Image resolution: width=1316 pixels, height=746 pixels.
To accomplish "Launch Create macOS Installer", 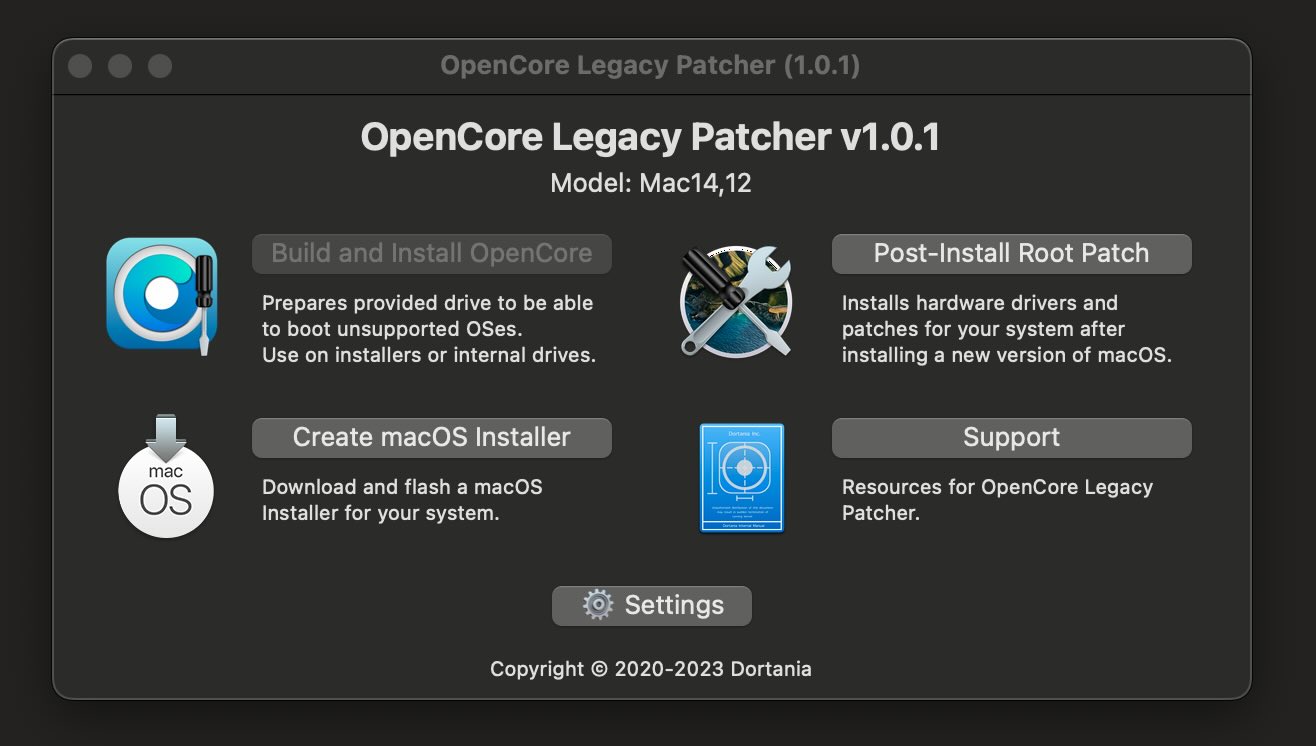I will pos(432,437).
